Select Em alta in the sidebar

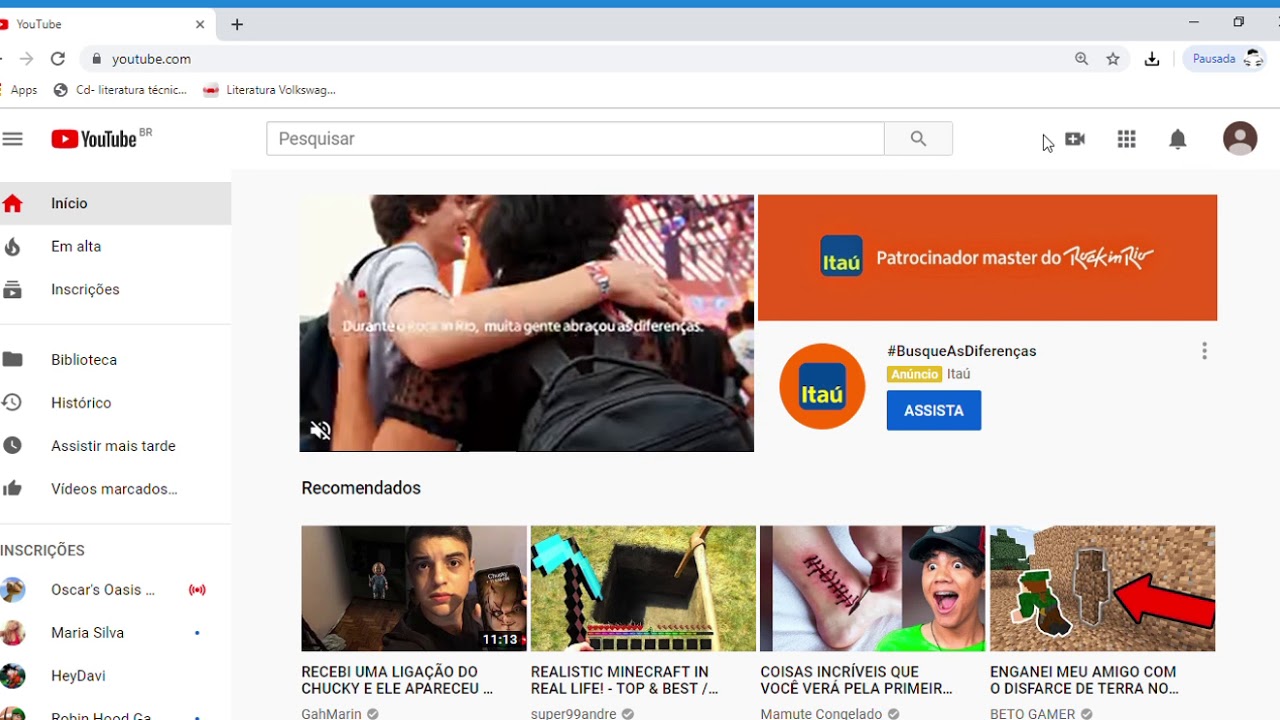pos(115,246)
